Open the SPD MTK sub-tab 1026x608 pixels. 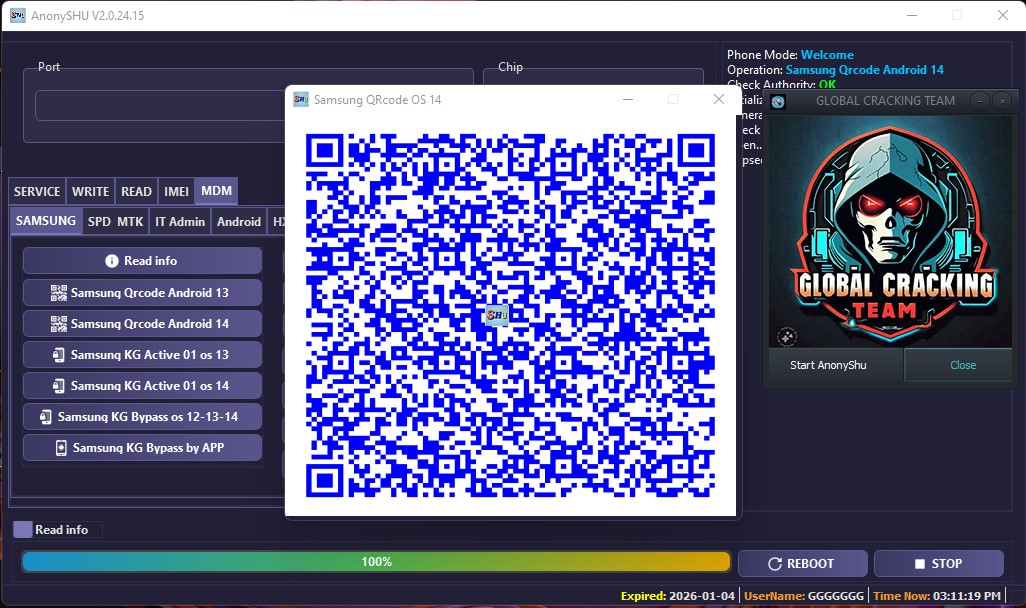(x=115, y=222)
